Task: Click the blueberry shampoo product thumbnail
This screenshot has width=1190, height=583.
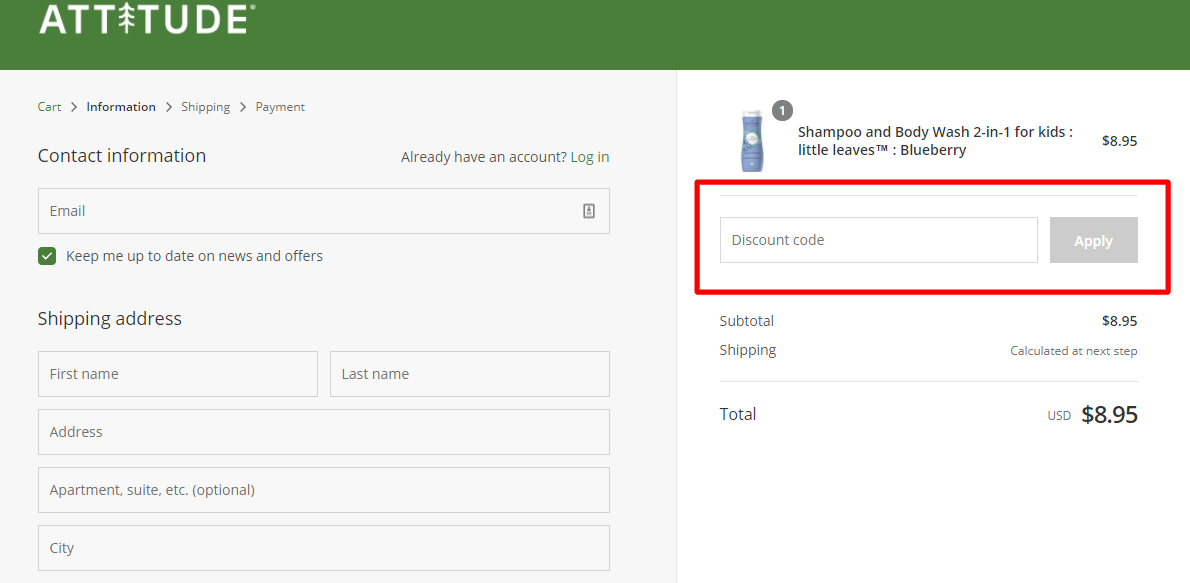Action: pyautogui.click(x=751, y=140)
